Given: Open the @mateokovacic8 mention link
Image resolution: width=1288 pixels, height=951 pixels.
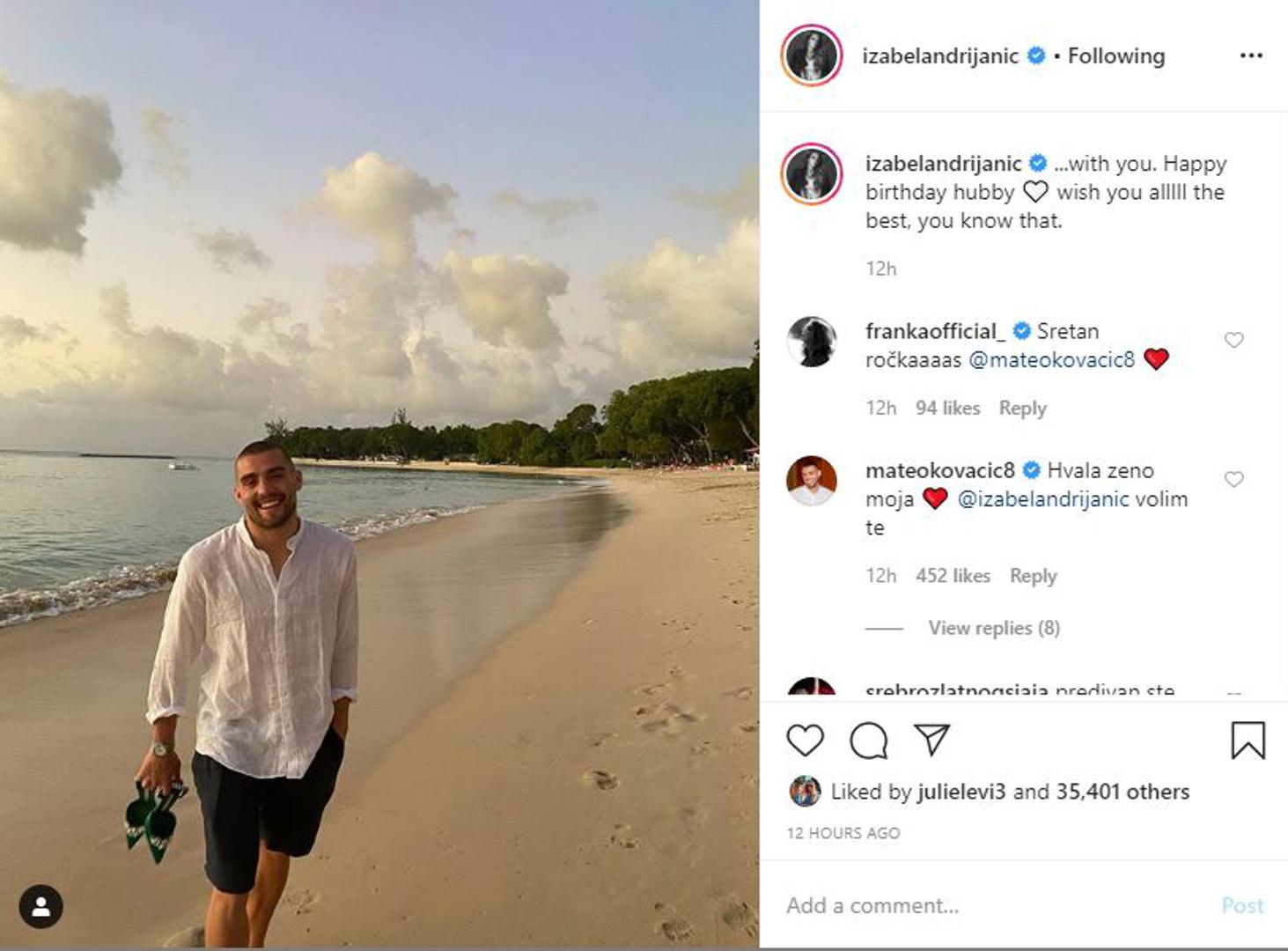Looking at the screenshot, I should [x=1051, y=359].
